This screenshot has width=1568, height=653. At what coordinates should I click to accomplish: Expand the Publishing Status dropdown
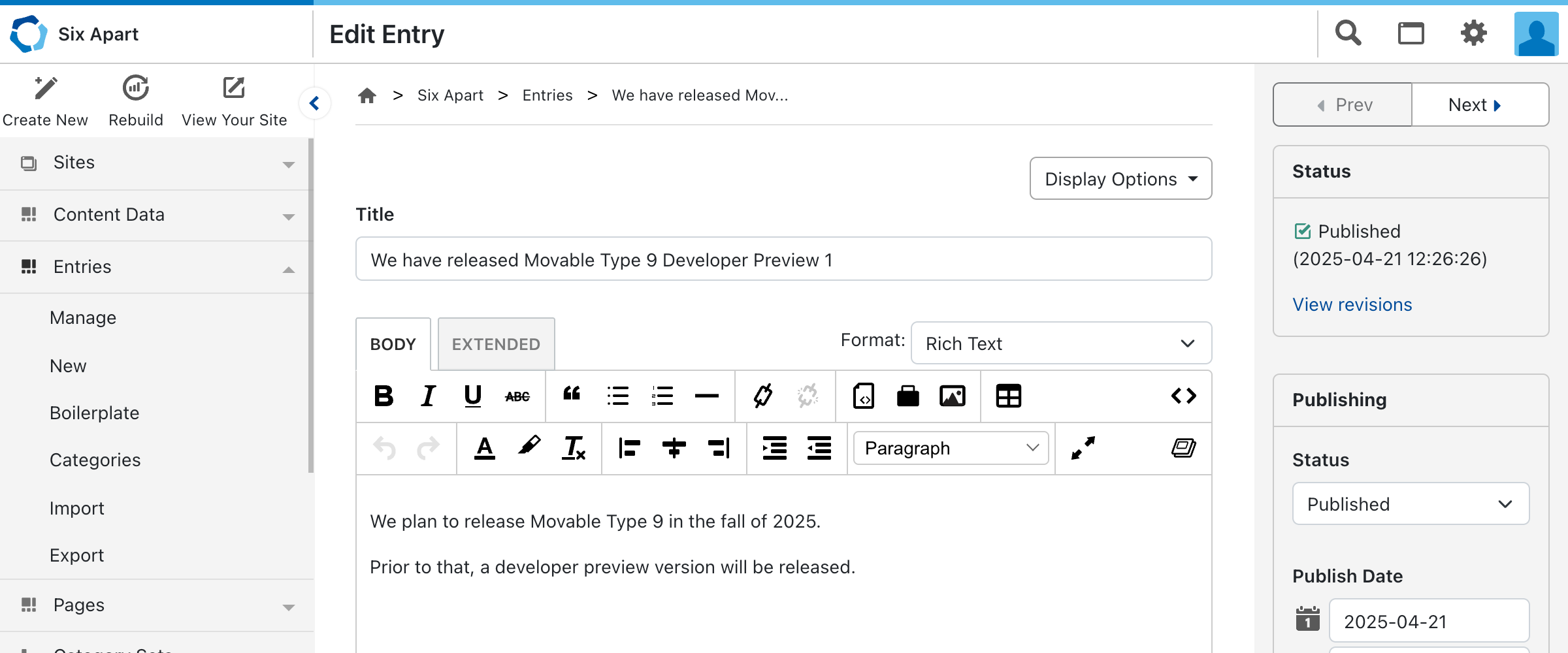click(1410, 504)
